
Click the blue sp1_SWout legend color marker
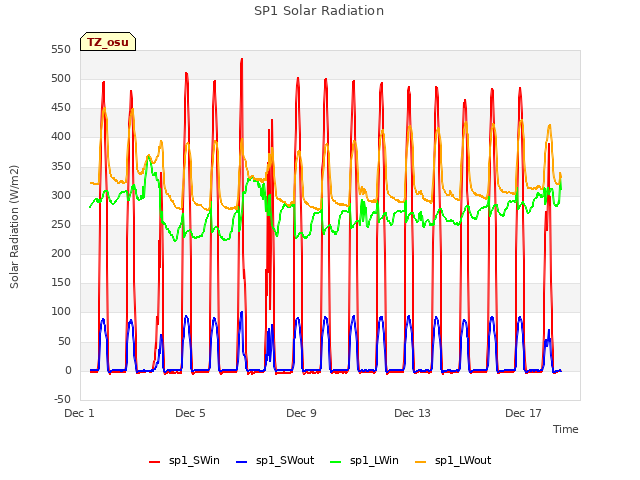242,462
